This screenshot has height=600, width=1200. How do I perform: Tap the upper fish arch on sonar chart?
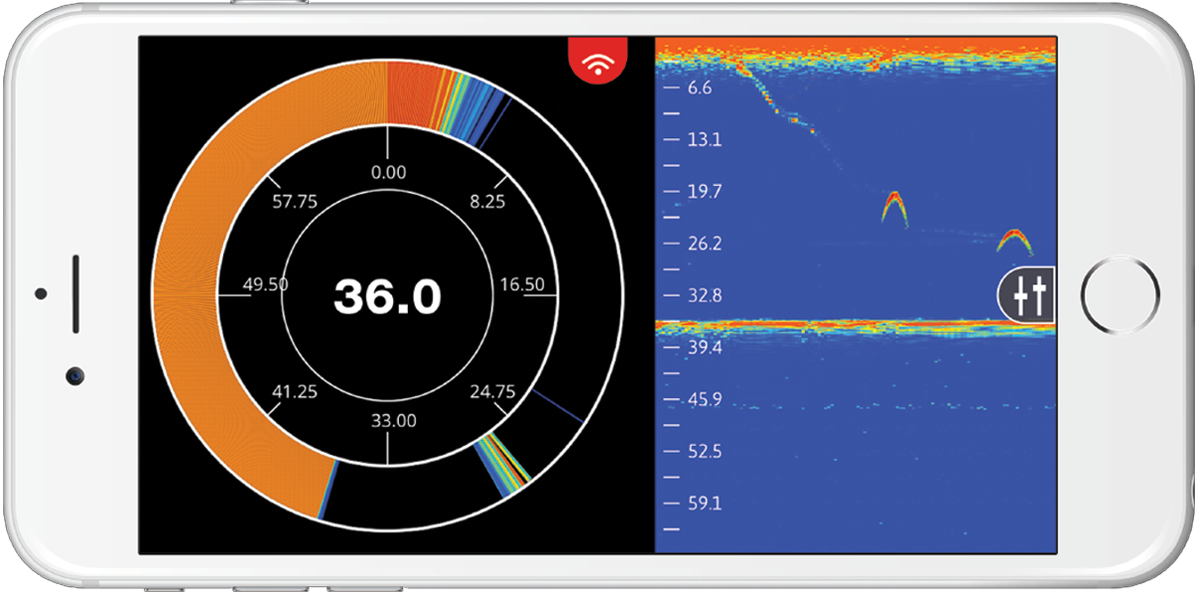point(894,207)
